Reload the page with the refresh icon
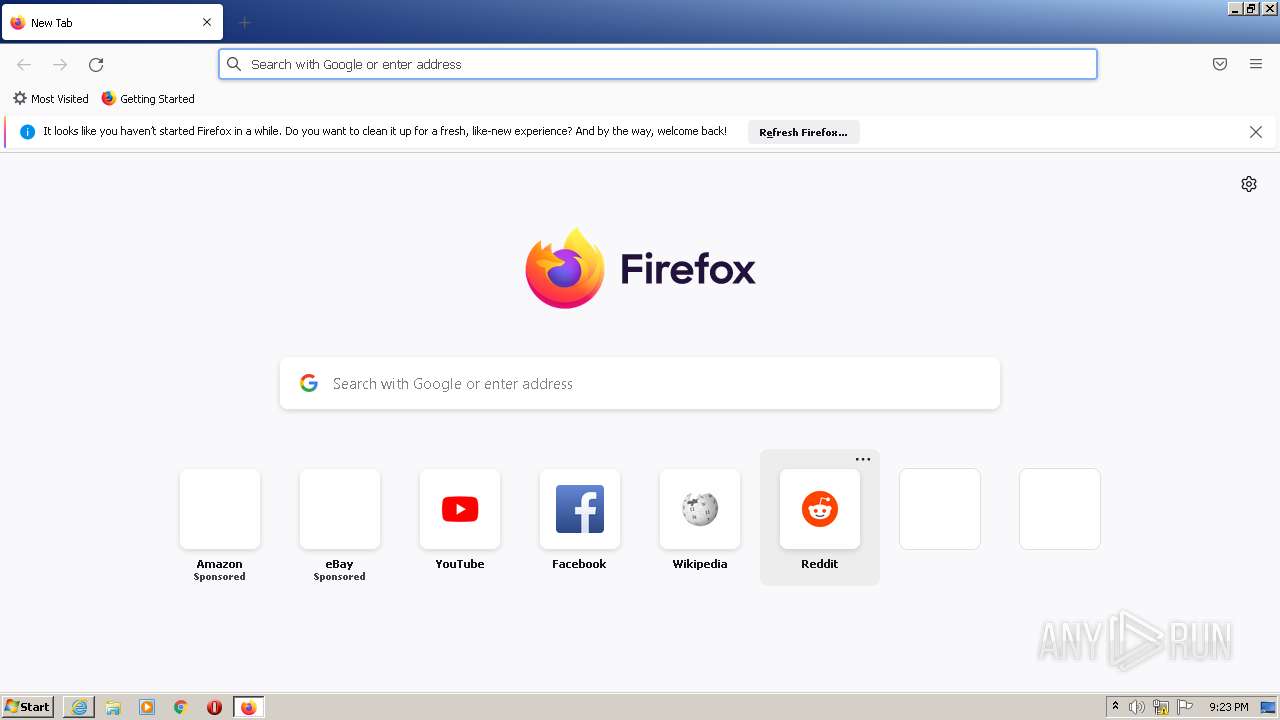Image resolution: width=1280 pixels, height=720 pixels. click(x=96, y=64)
